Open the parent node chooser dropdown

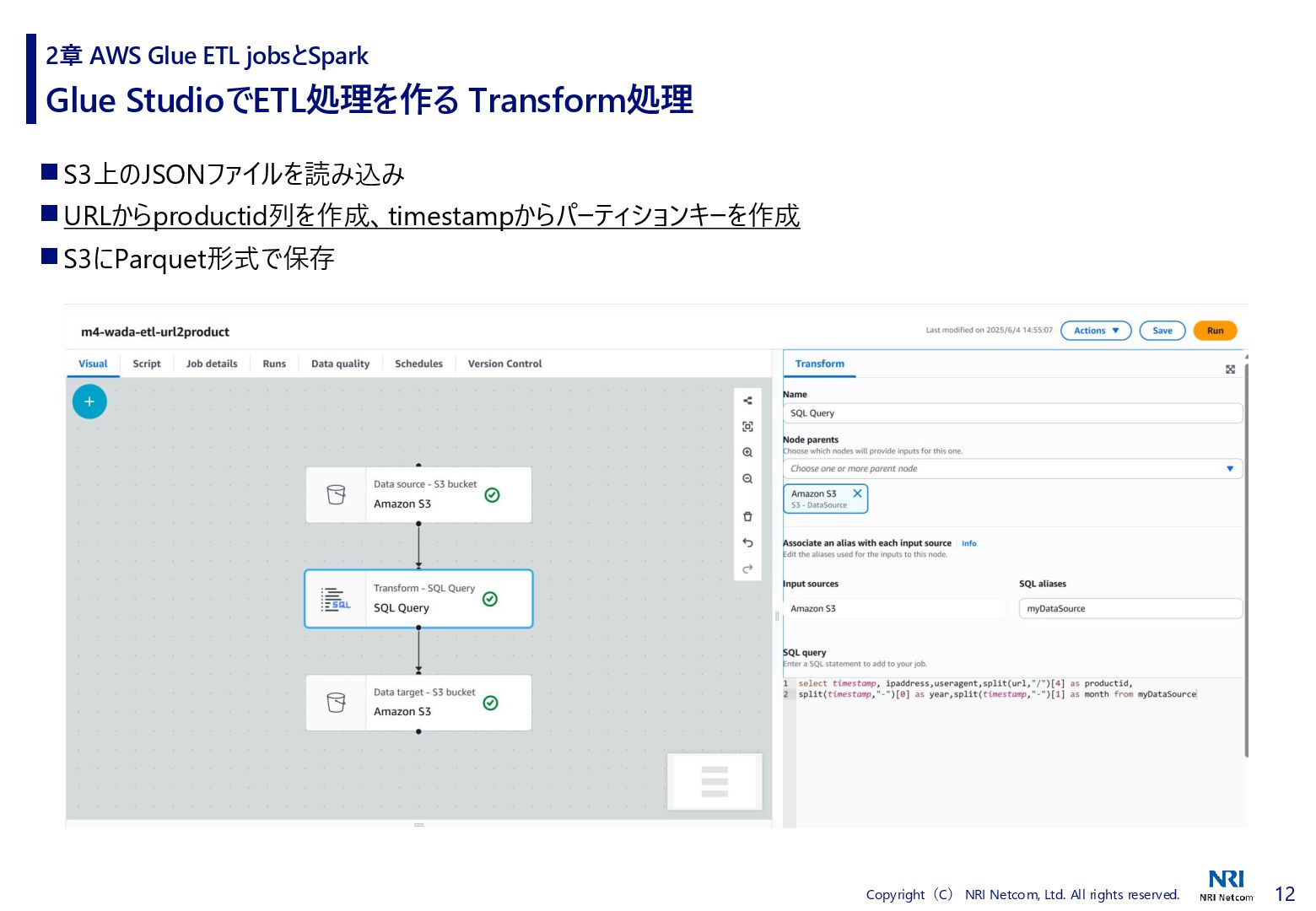(1012, 469)
